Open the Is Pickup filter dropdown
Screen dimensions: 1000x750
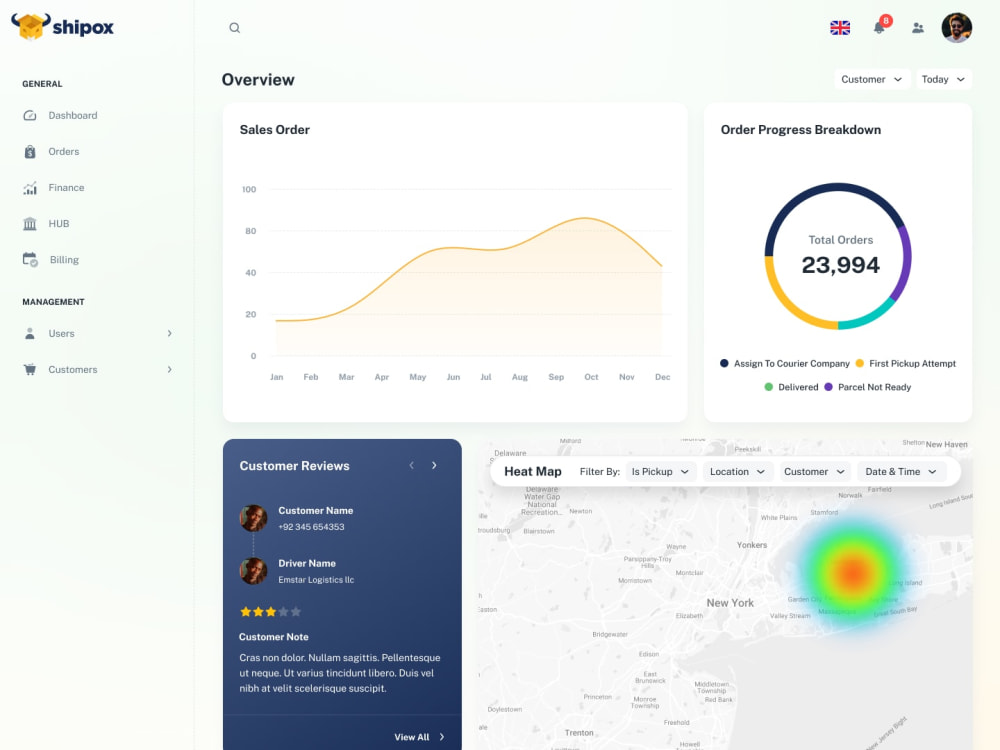pos(660,472)
